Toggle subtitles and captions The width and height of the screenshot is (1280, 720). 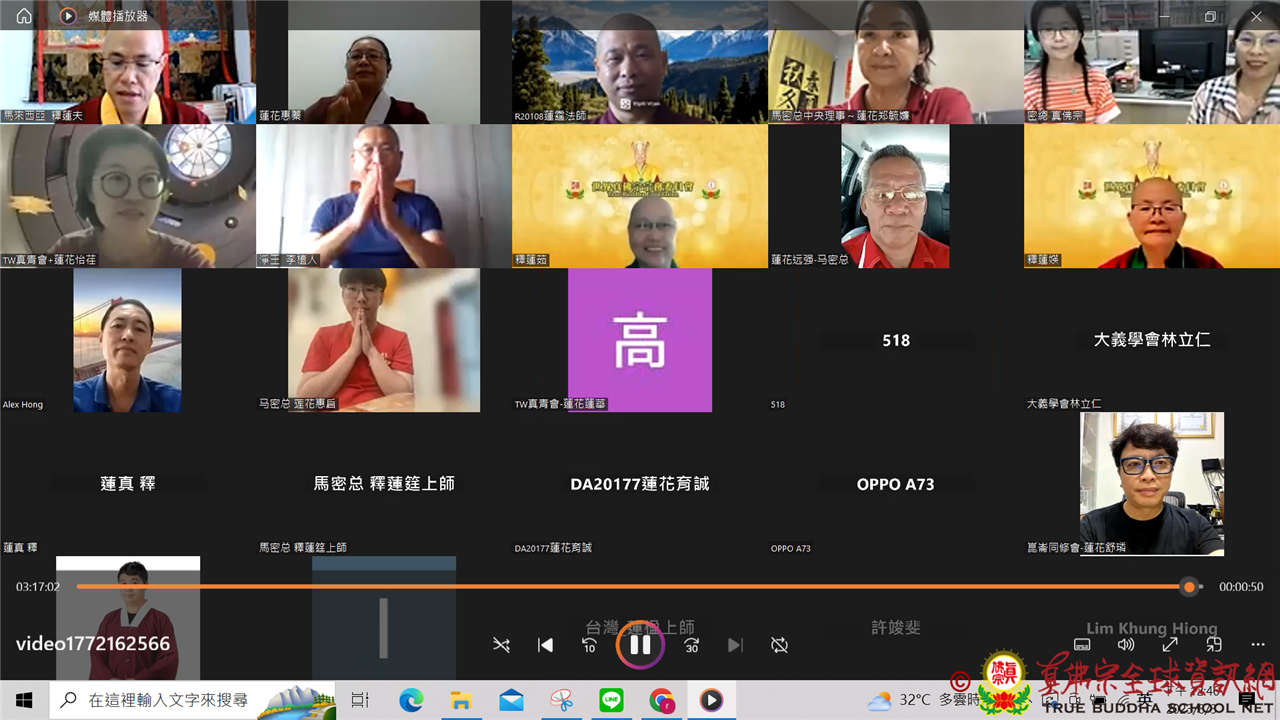coord(1081,645)
